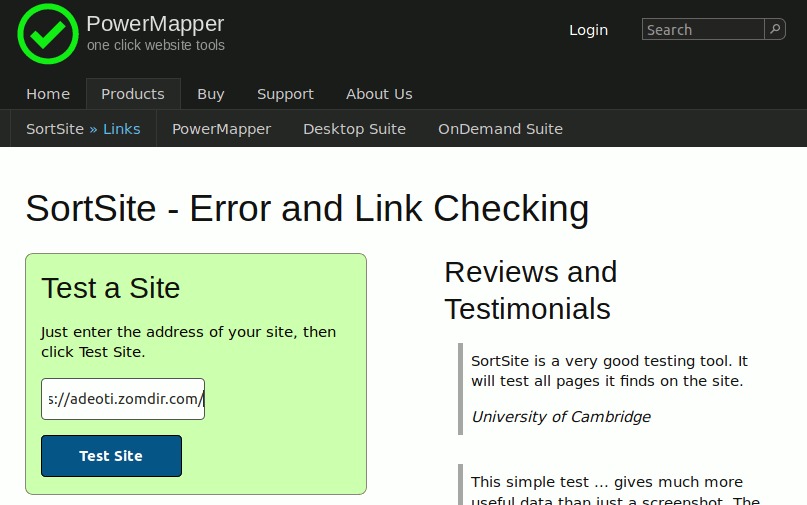Click SortSite in the sub-navigation bar

[54, 129]
